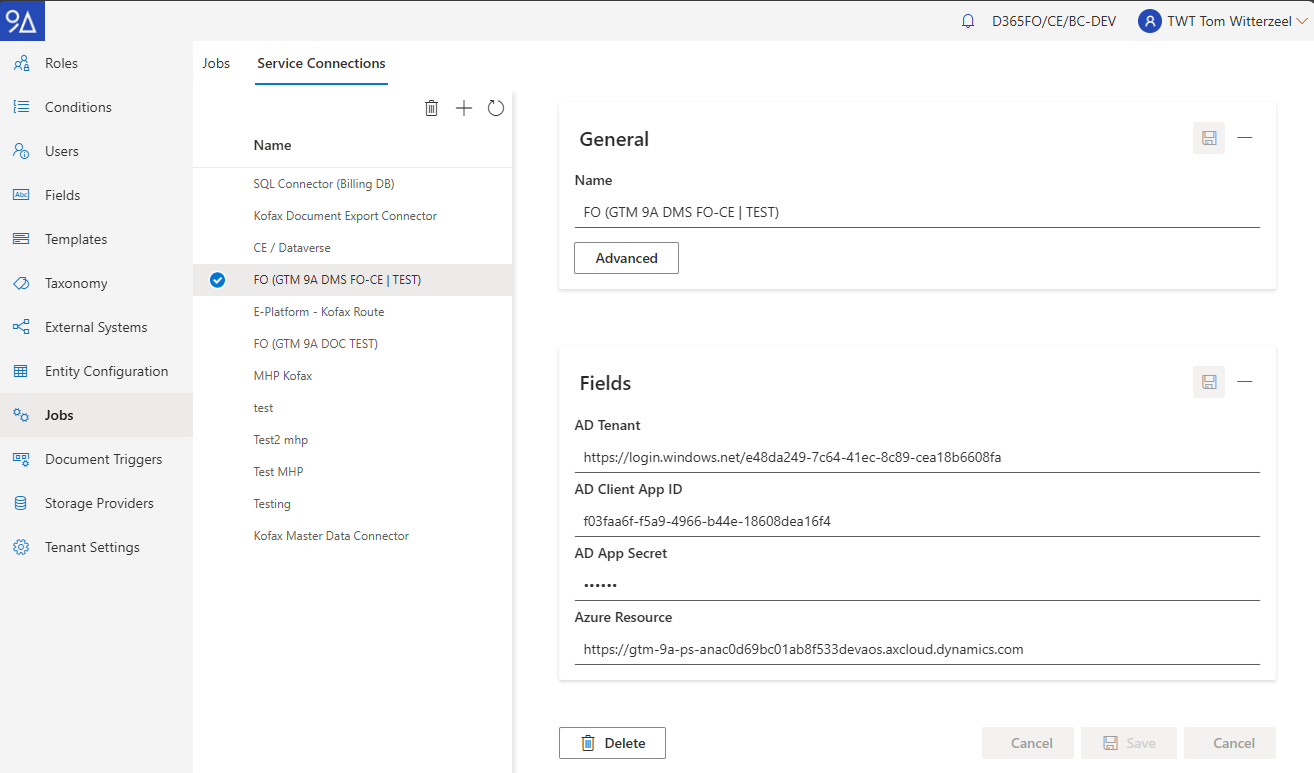Click the External Systems icon
Viewport: 1314px width, 773px height.
(x=21, y=327)
